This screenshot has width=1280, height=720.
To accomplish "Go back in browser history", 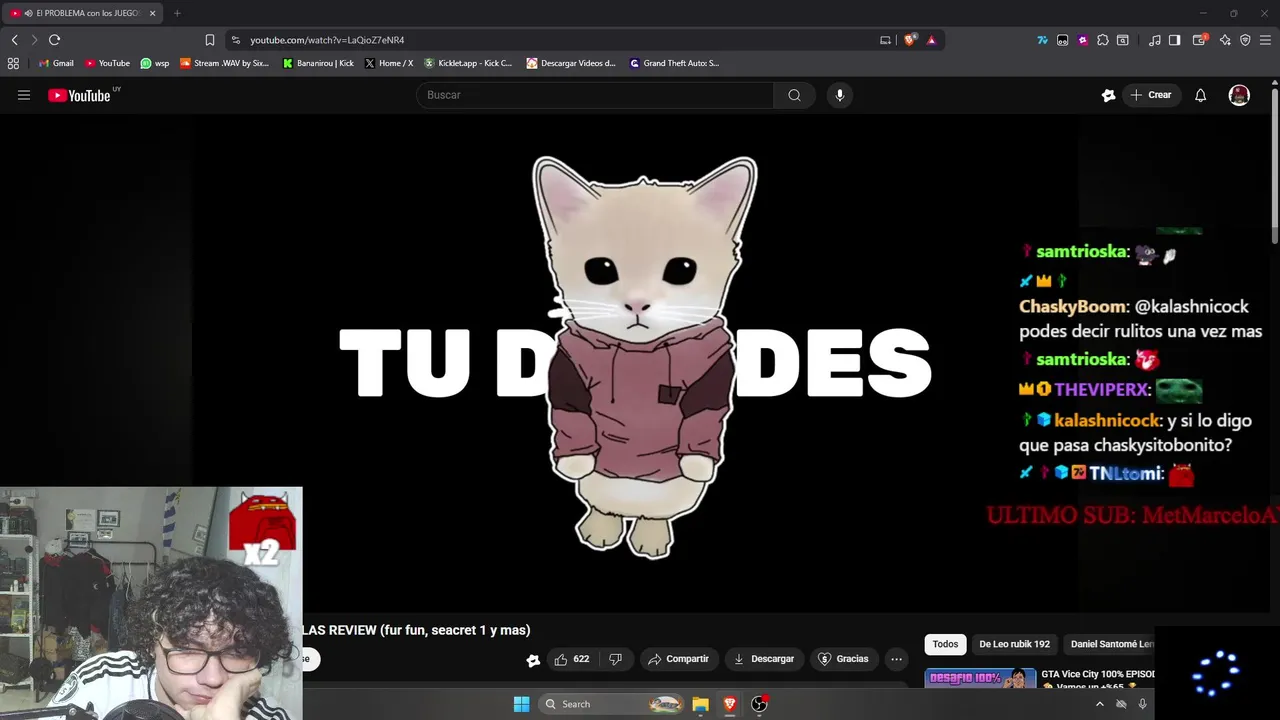I will pyautogui.click(x=14, y=40).
